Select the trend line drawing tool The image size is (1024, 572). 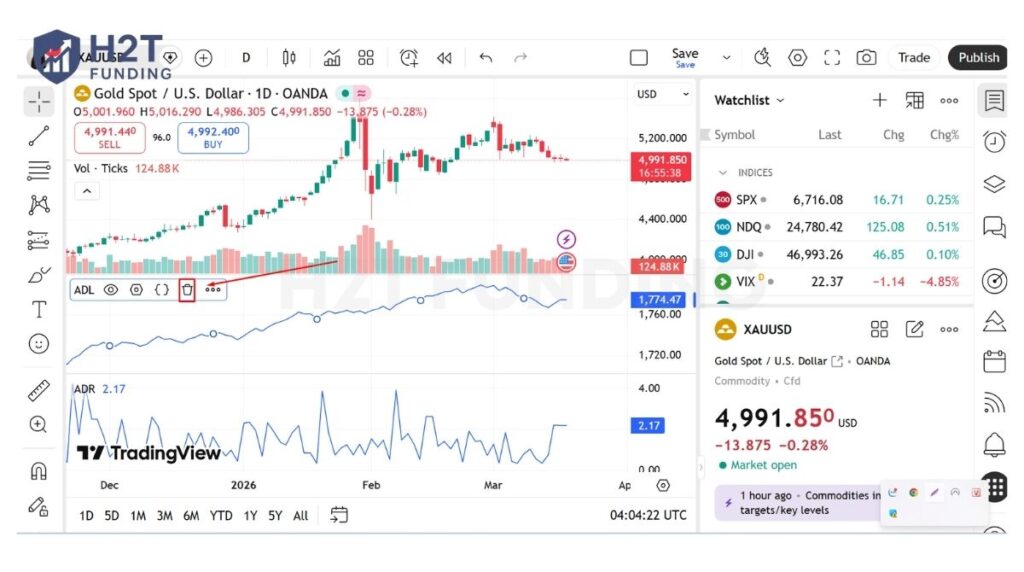pyautogui.click(x=39, y=137)
